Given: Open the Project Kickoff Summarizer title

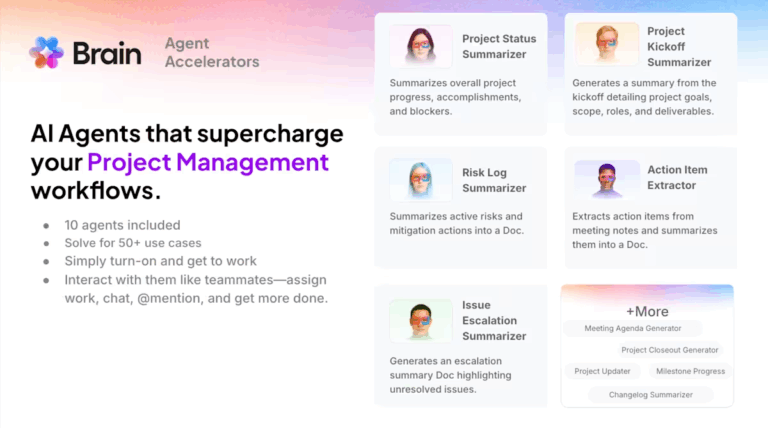Looking at the screenshot, I should click(679, 46).
